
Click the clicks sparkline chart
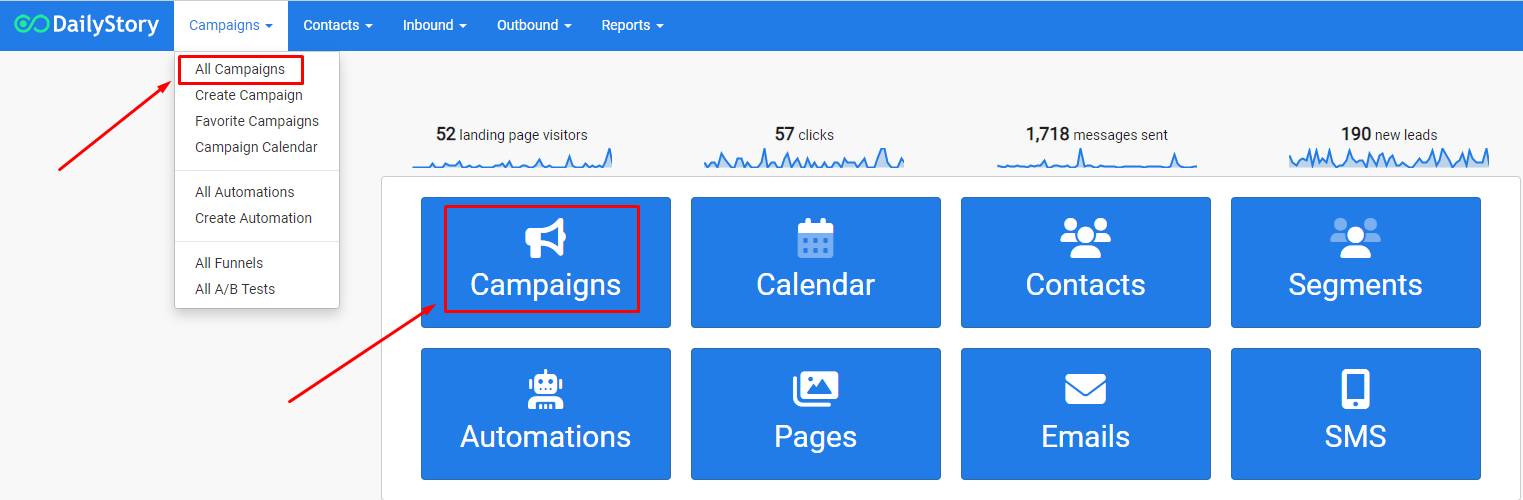[804, 158]
